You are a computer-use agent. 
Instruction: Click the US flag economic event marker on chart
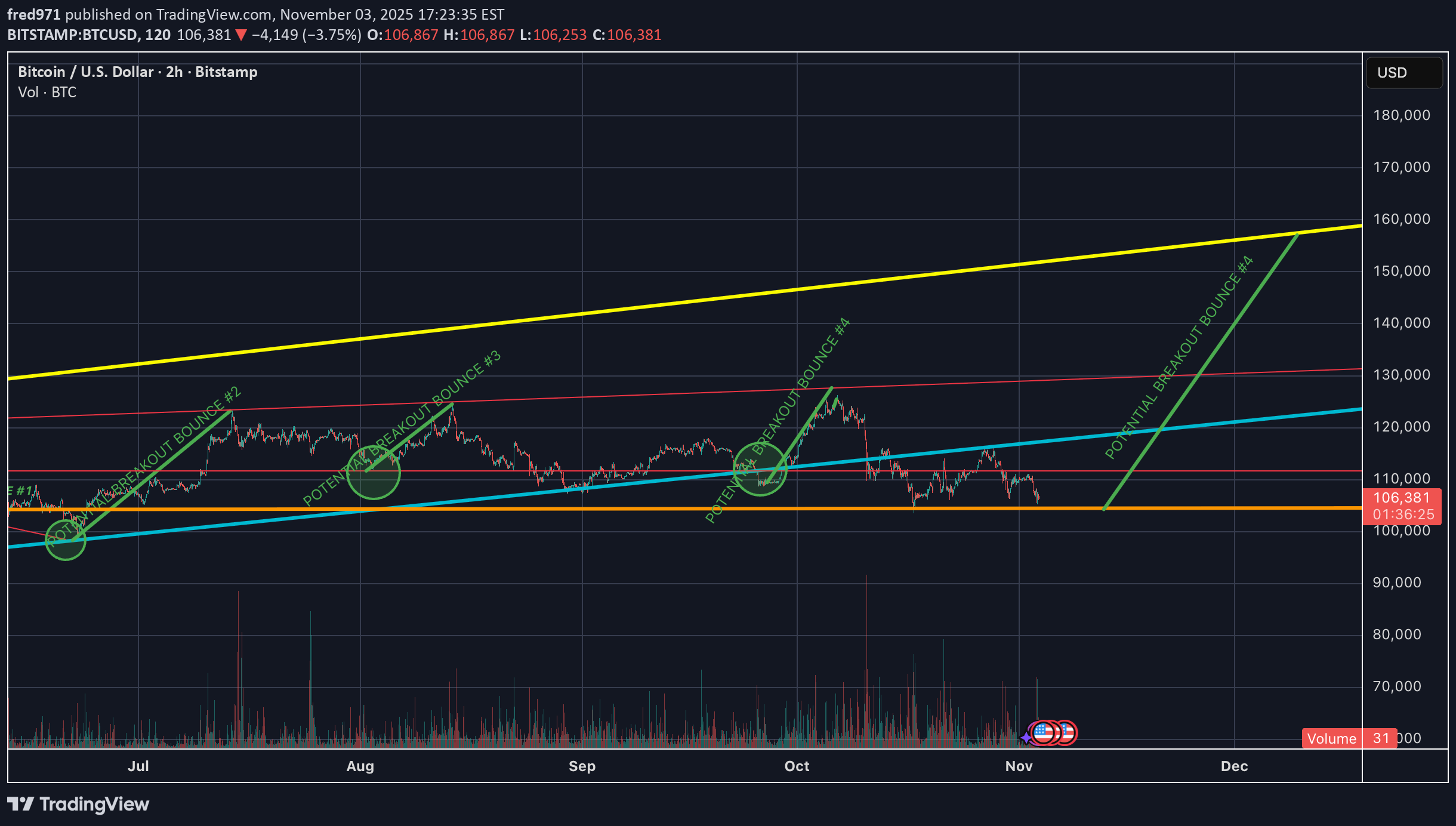pos(1043,733)
